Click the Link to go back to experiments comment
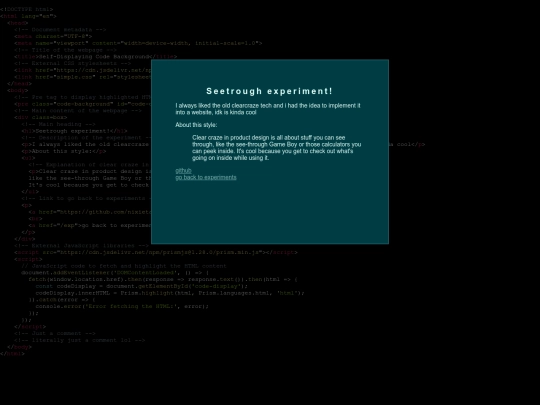This screenshot has width=540, height=405. 86,198
